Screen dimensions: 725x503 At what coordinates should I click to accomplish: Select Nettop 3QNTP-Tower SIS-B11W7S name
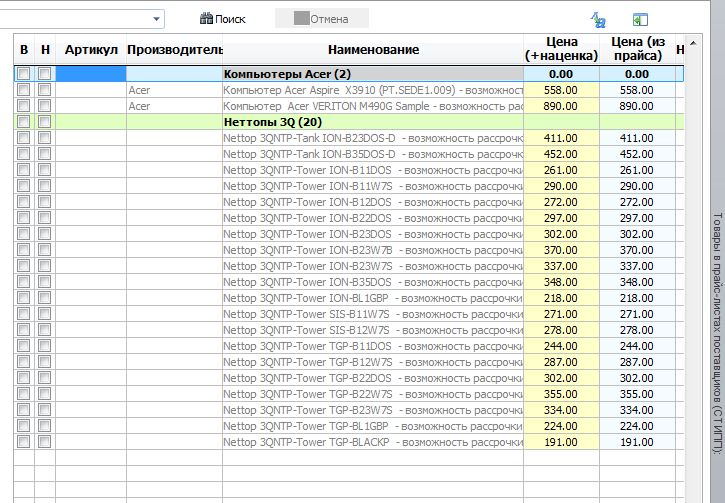[373, 314]
